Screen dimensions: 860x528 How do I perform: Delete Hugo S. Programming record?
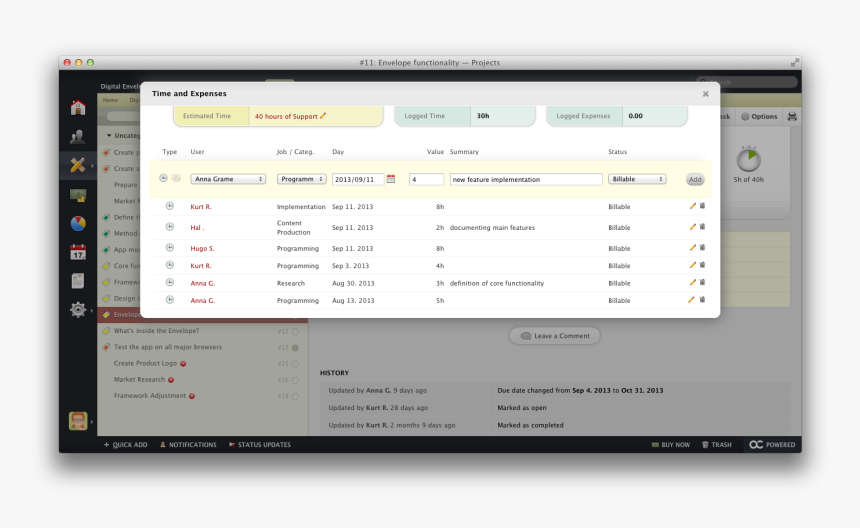(702, 248)
